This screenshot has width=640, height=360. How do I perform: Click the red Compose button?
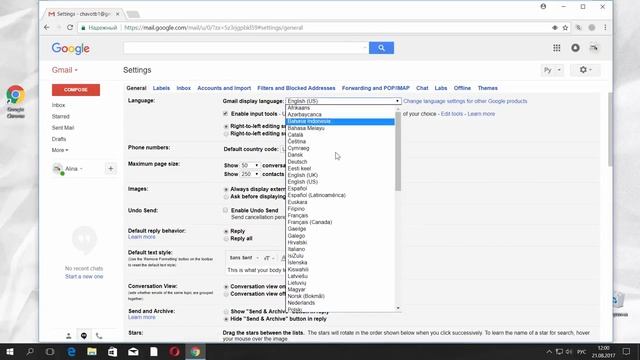[76, 90]
